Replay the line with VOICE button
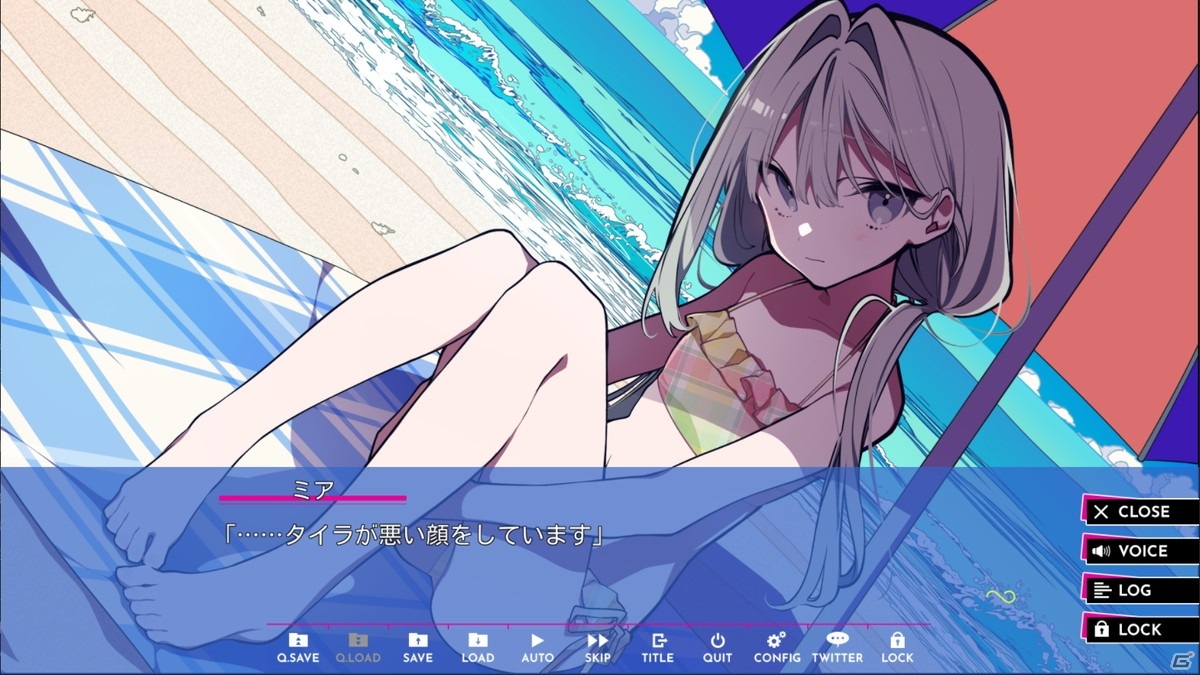 [x=1140, y=551]
